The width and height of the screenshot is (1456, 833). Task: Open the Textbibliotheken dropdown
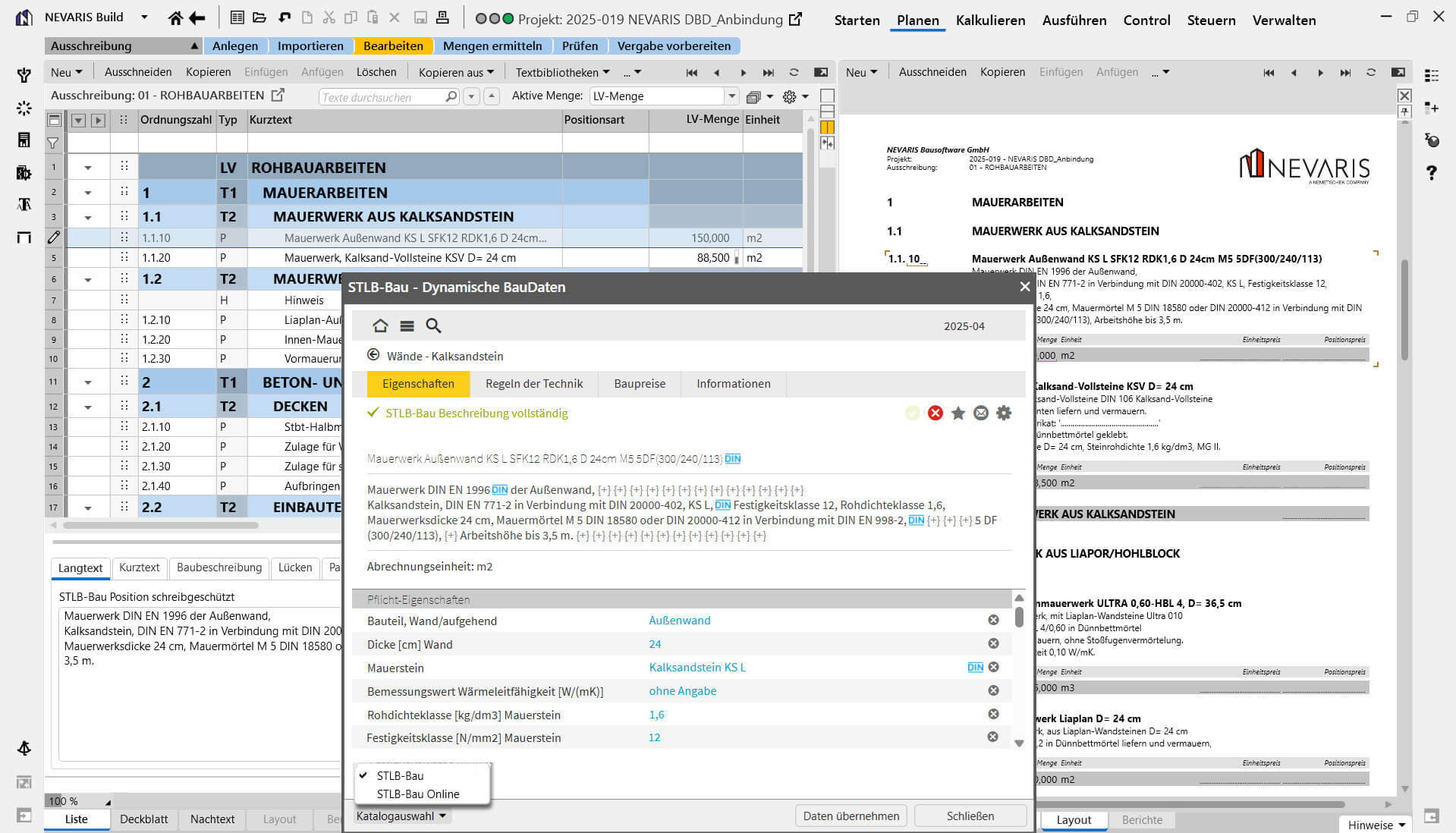pyautogui.click(x=562, y=72)
